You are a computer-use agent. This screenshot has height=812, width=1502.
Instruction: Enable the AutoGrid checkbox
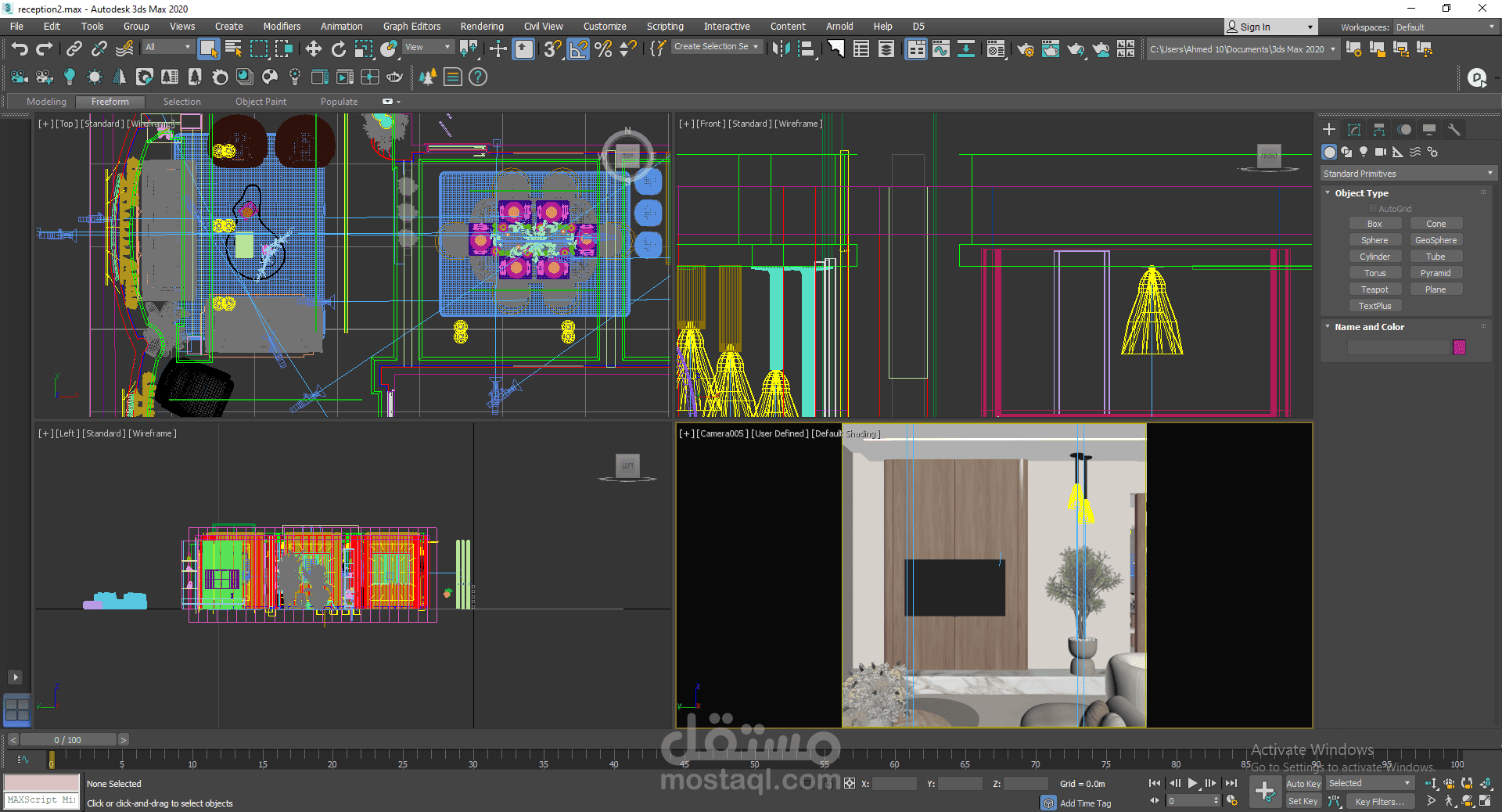click(x=1373, y=209)
